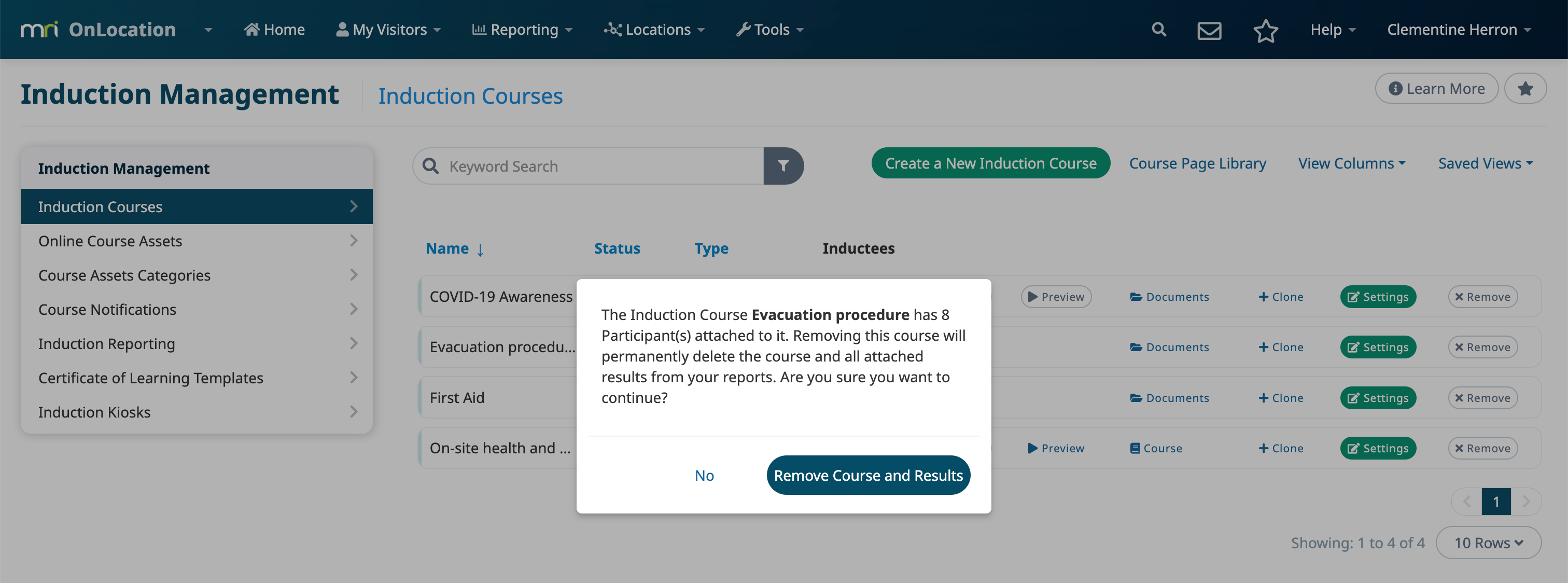
Task: Open the envelope messages icon
Action: 1209,30
